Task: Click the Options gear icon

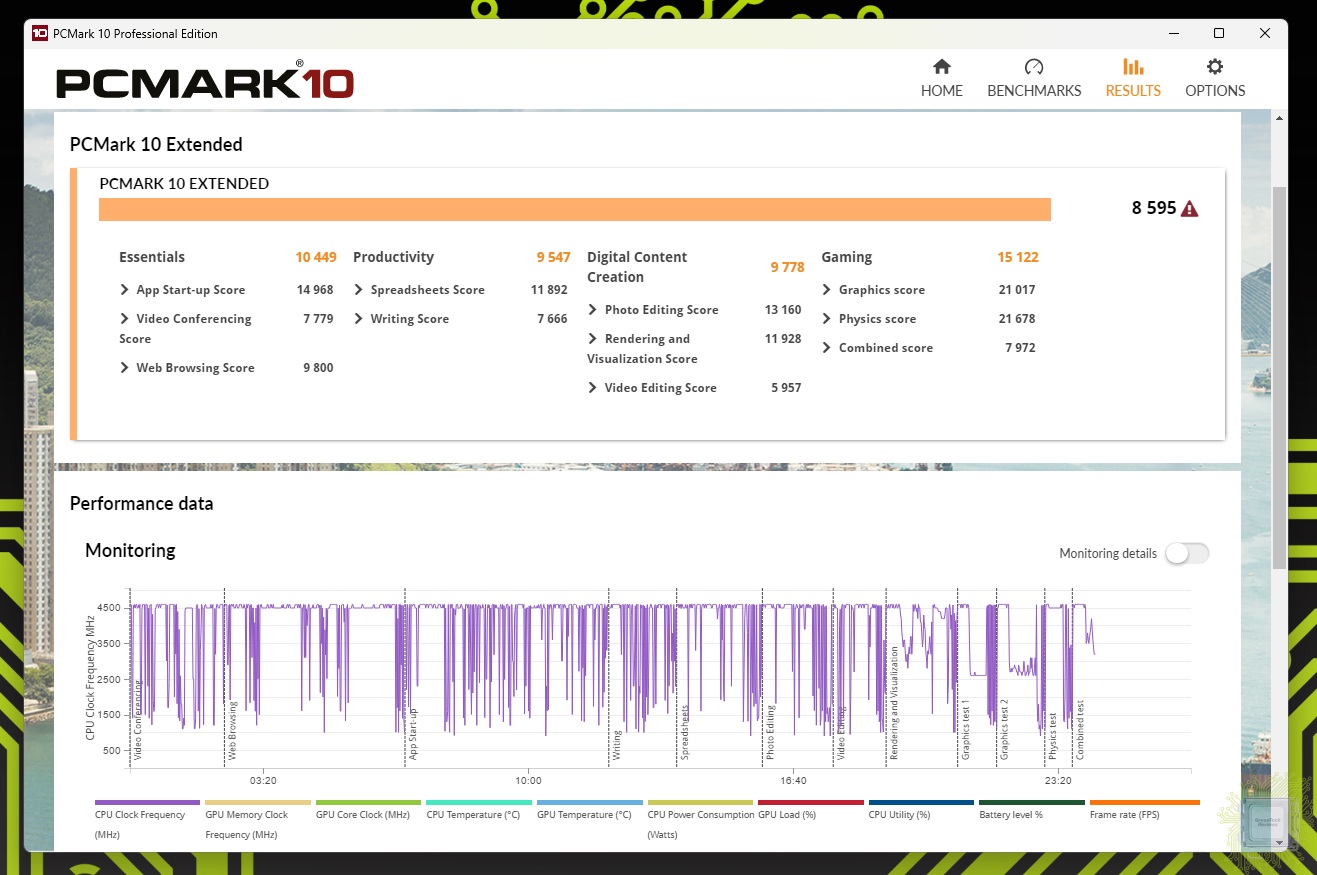Action: click(1215, 67)
